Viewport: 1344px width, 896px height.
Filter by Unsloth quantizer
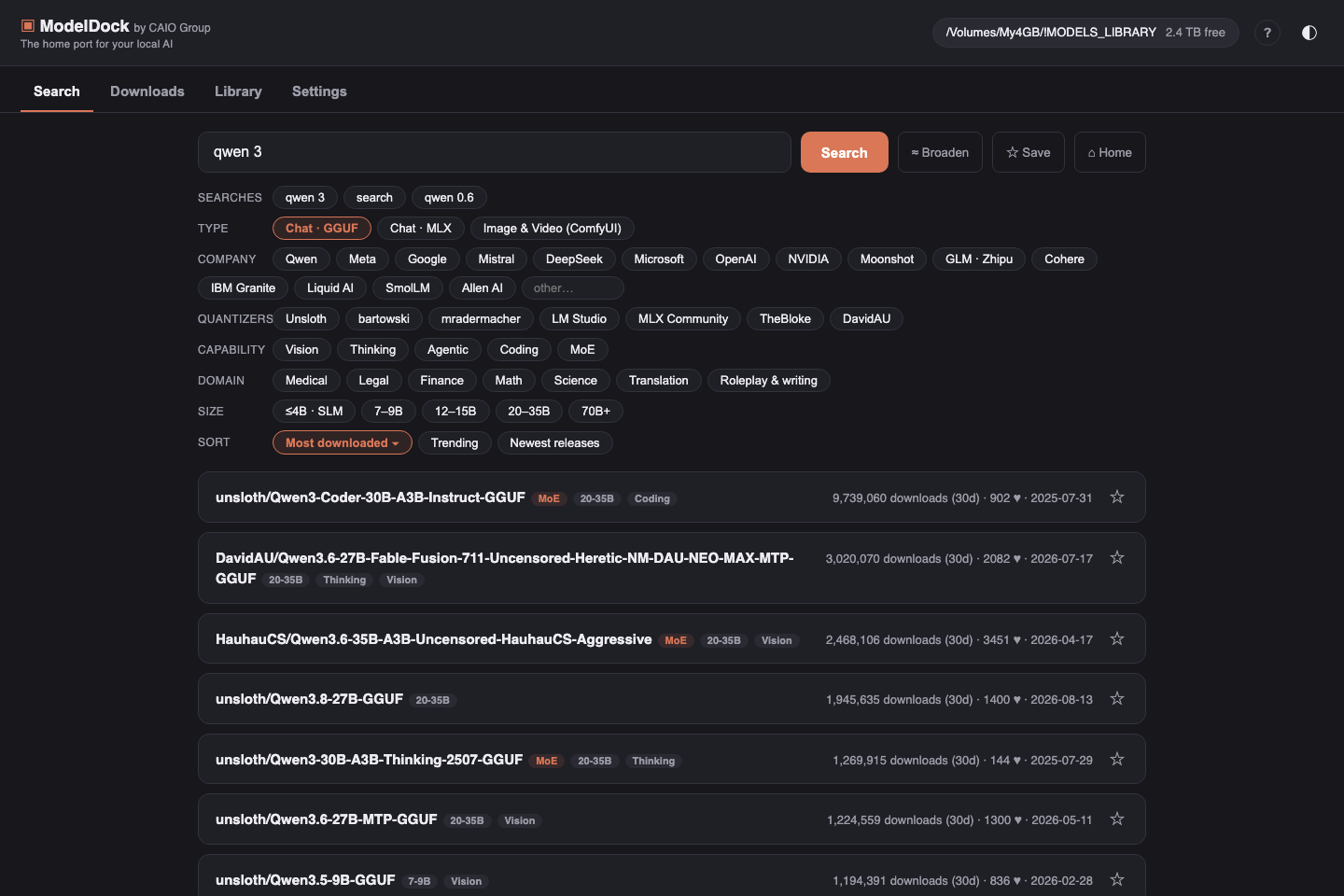point(306,319)
